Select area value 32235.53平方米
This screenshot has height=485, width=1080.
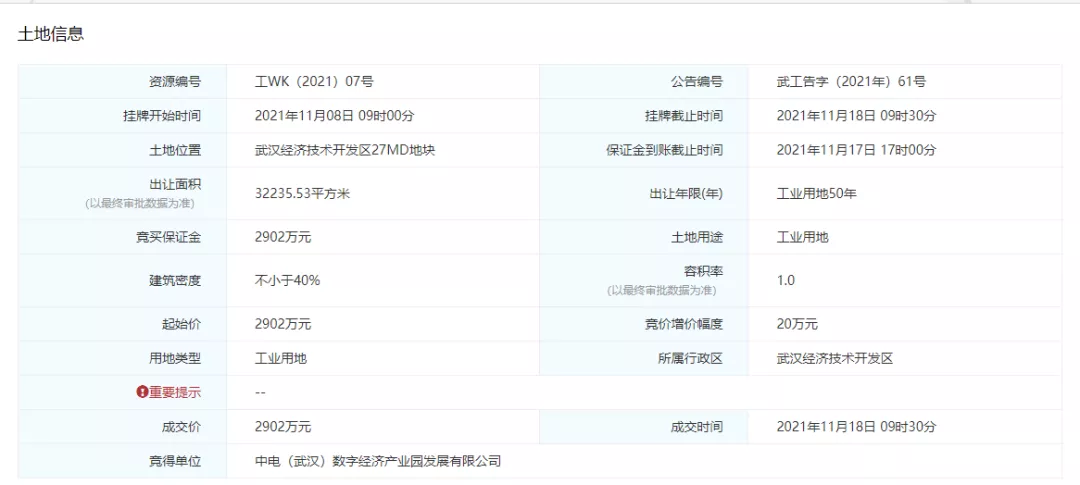tap(302, 194)
